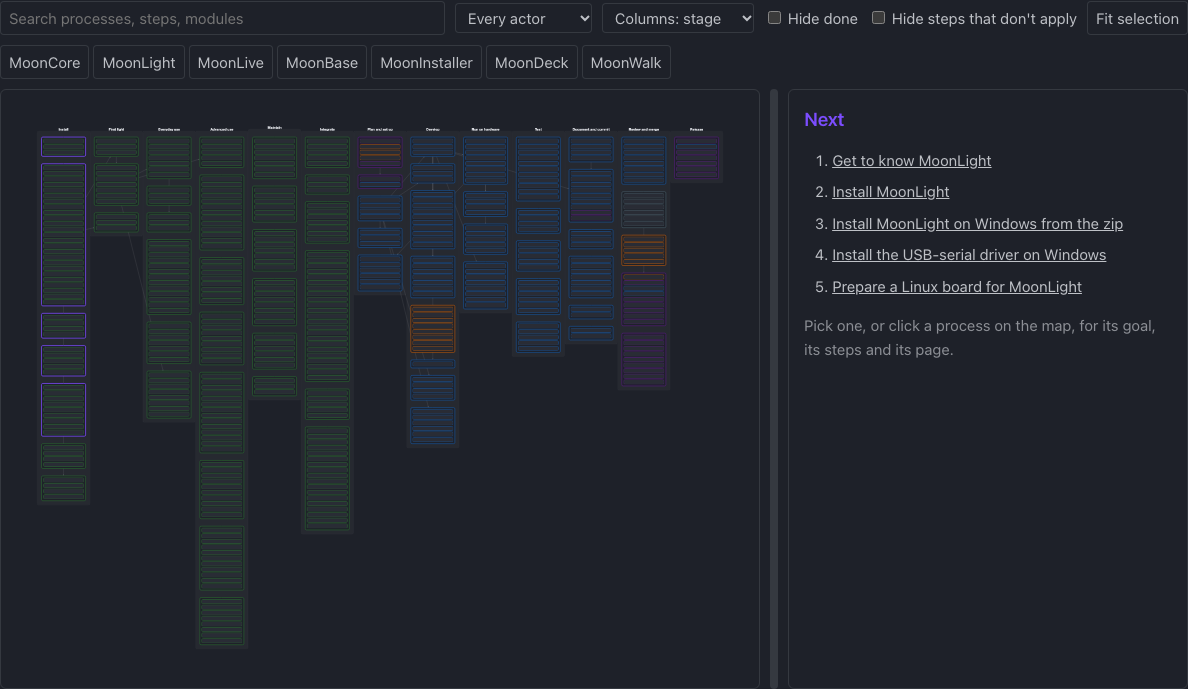Image resolution: width=1188 pixels, height=689 pixels.
Task: Select the MoonLight module filter
Action: click(139, 62)
